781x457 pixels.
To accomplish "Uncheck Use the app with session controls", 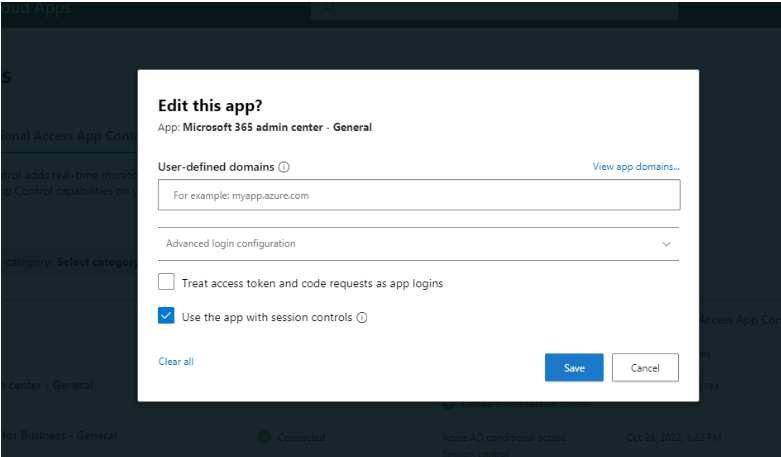I will pos(166,316).
